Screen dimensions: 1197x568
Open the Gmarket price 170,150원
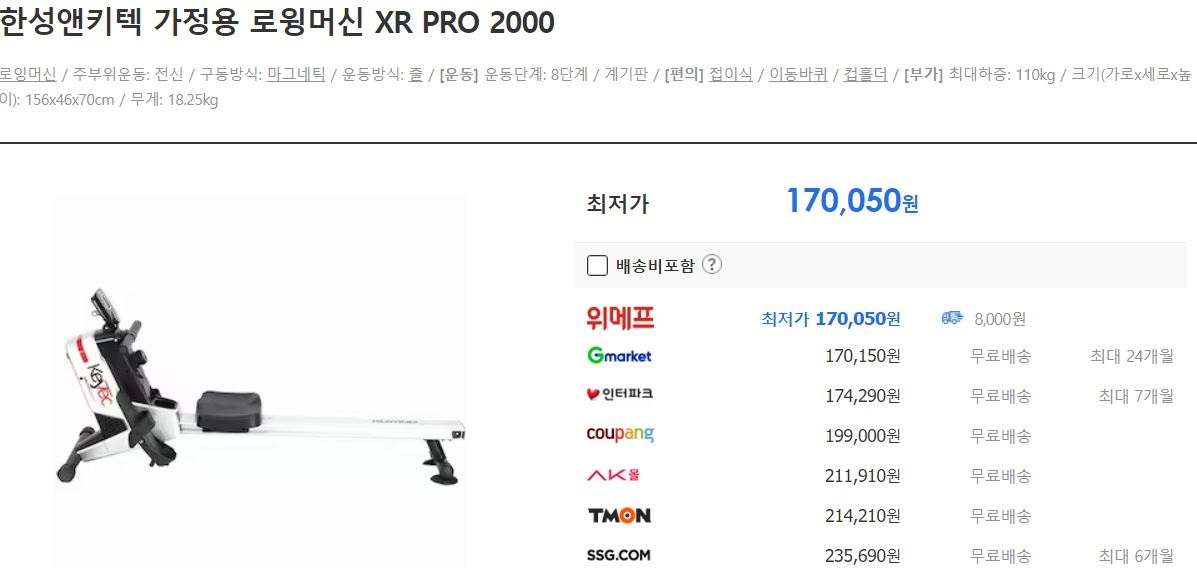click(x=863, y=356)
